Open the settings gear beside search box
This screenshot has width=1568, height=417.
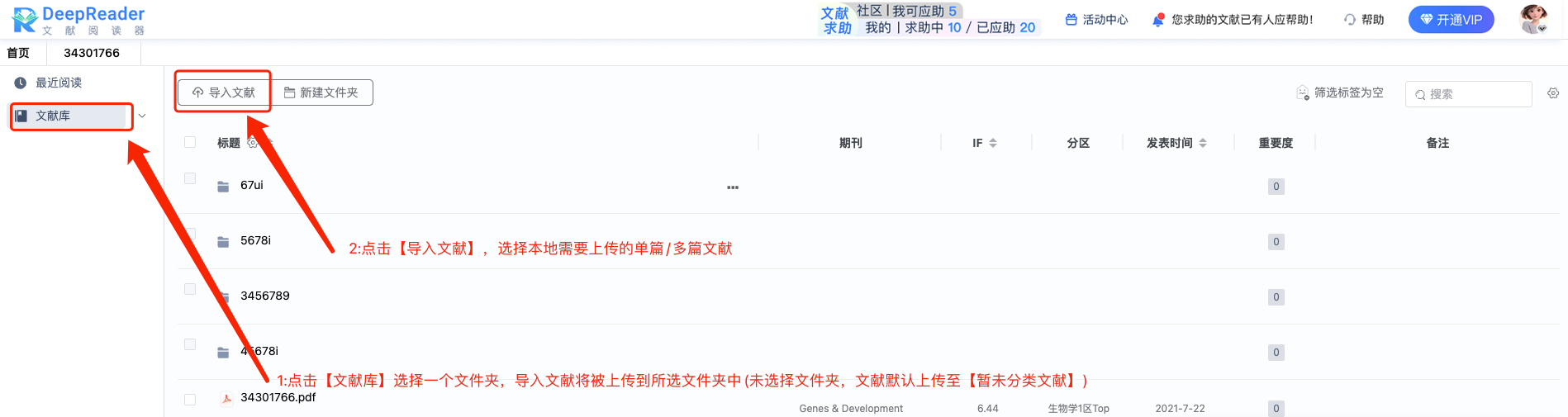click(1553, 93)
